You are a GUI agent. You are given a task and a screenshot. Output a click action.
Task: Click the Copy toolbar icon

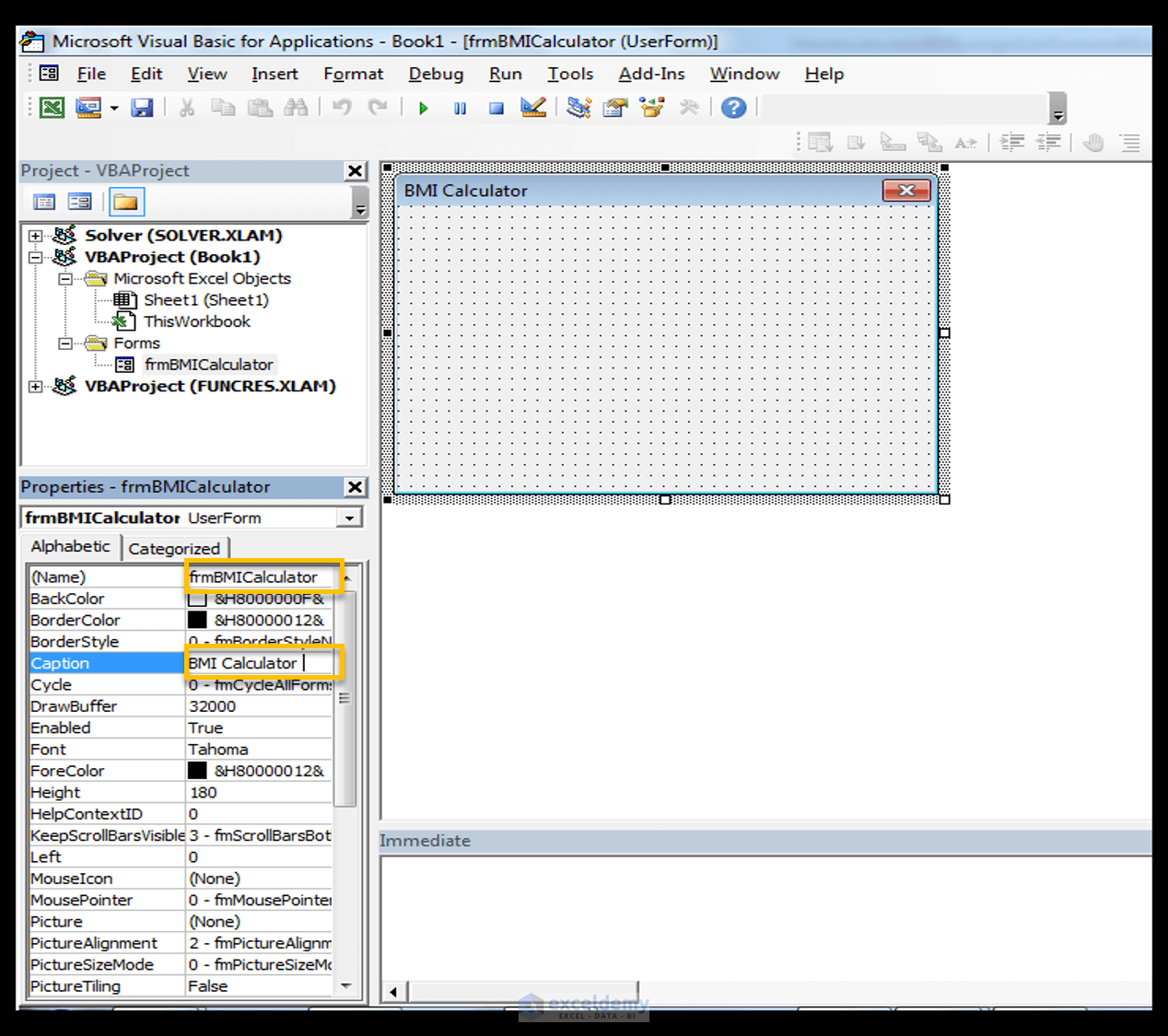(x=223, y=108)
